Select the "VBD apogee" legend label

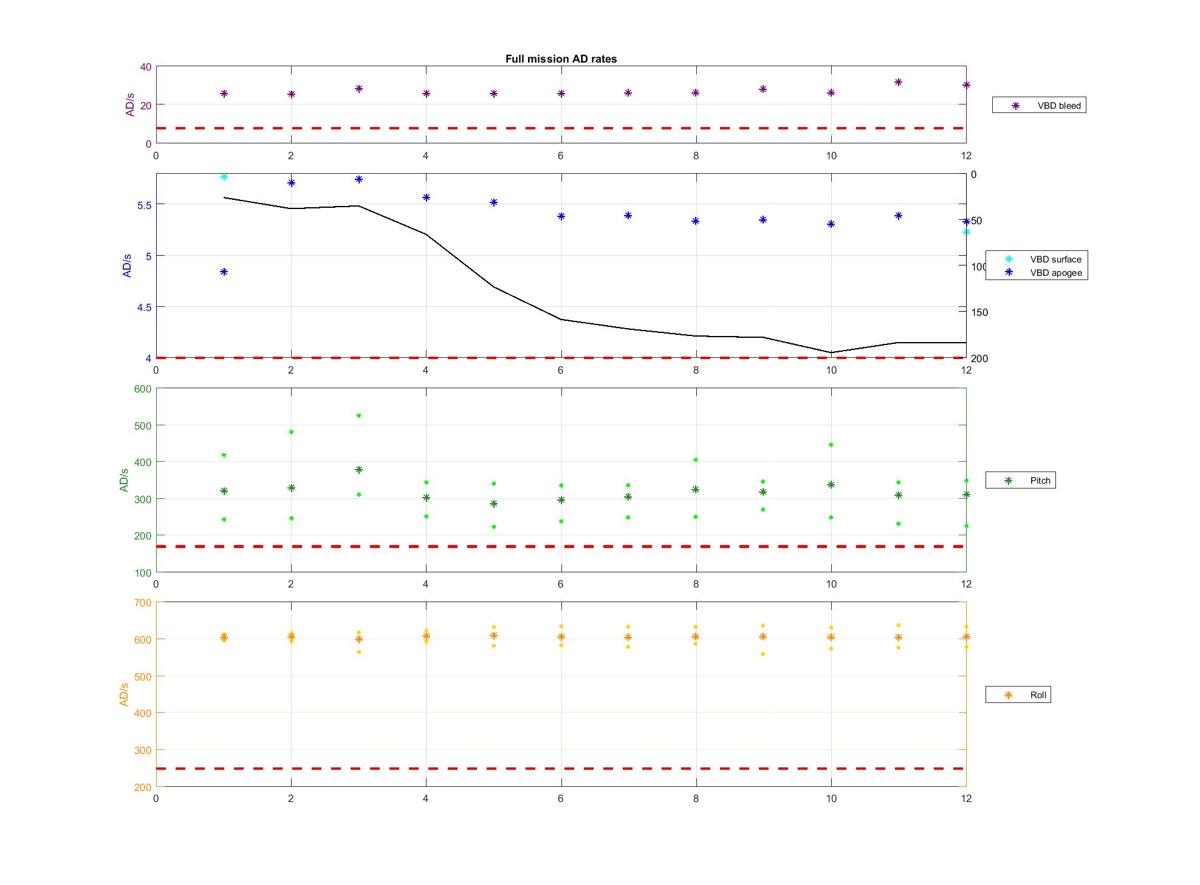tap(1056, 272)
